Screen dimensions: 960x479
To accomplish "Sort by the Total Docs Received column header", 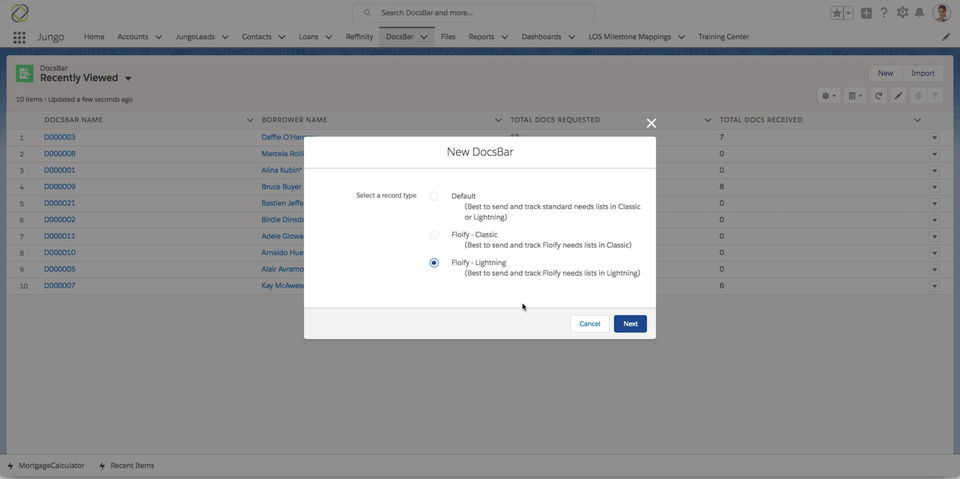I will [761, 120].
